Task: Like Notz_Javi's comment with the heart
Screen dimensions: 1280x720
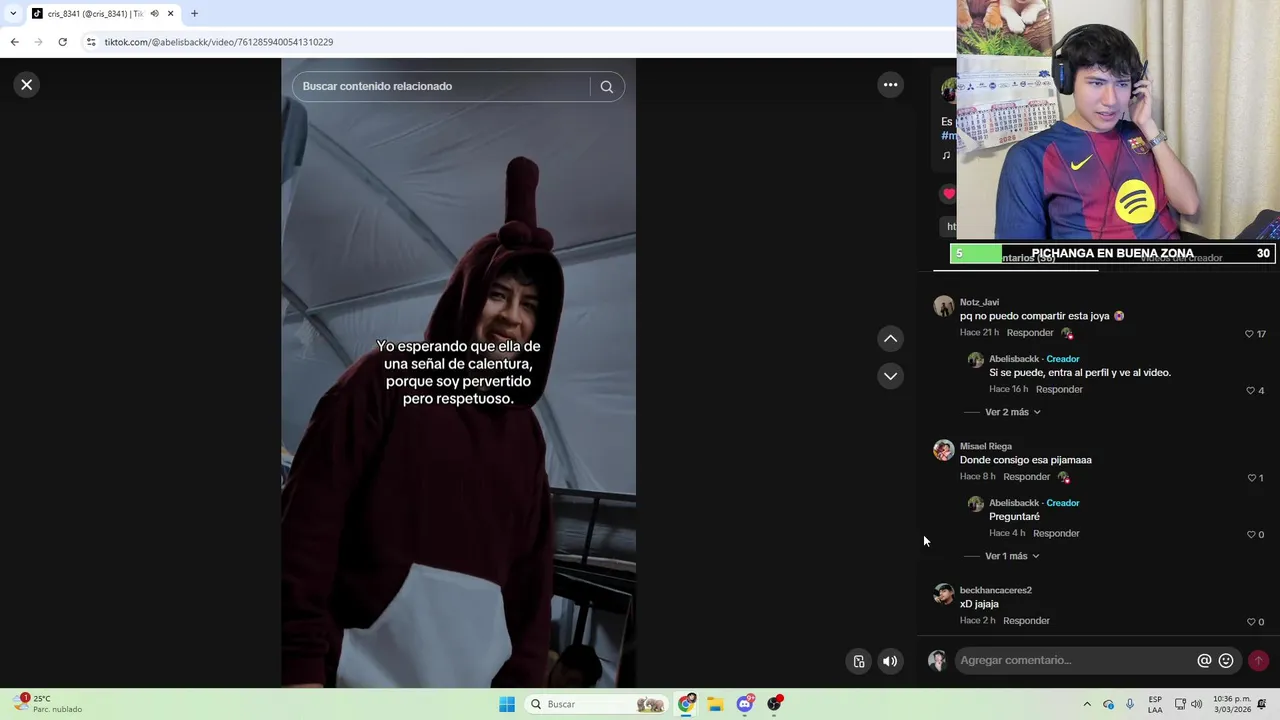Action: pos(1249,334)
